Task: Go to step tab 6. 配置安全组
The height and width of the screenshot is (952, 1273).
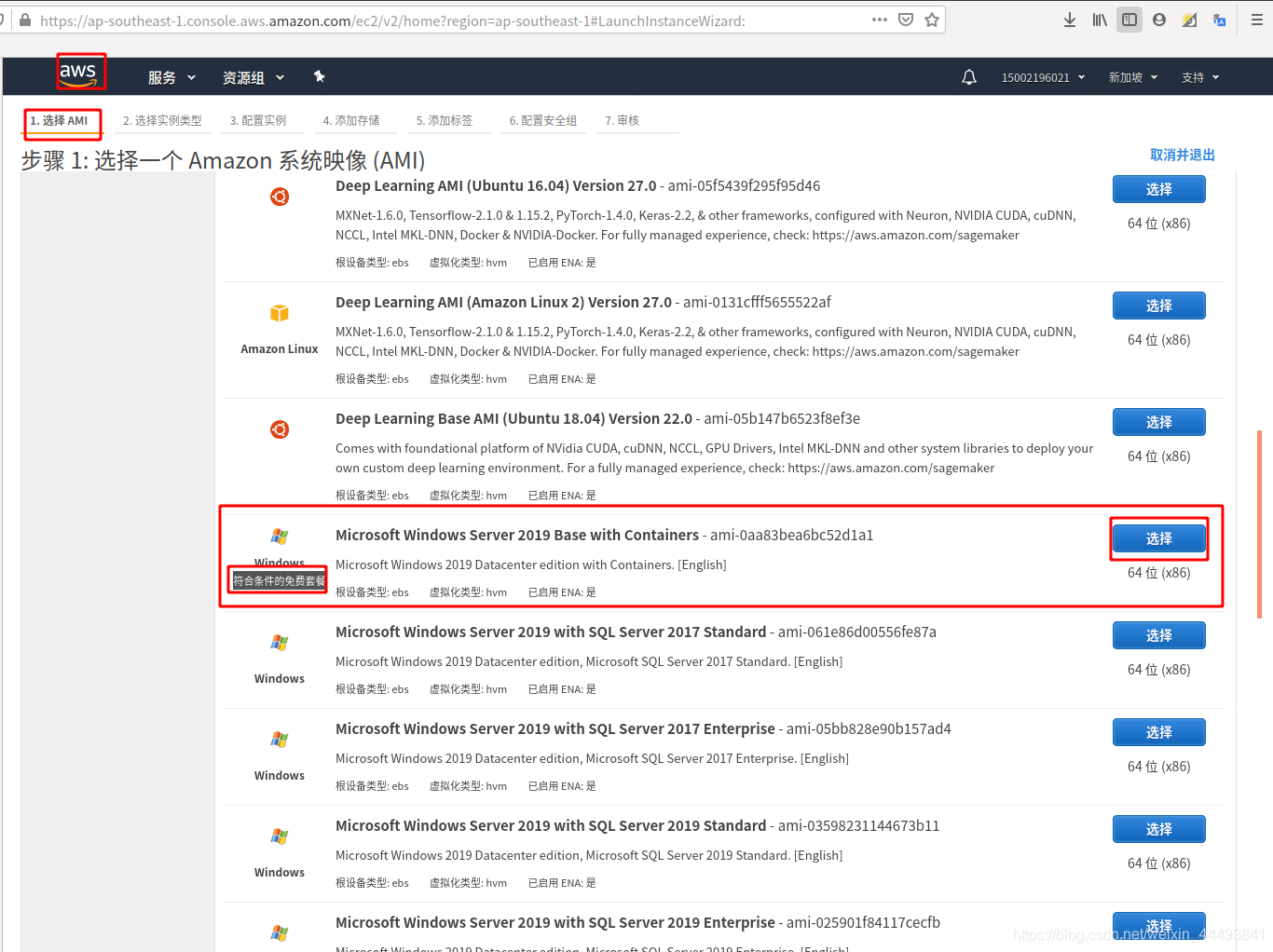Action: point(543,120)
